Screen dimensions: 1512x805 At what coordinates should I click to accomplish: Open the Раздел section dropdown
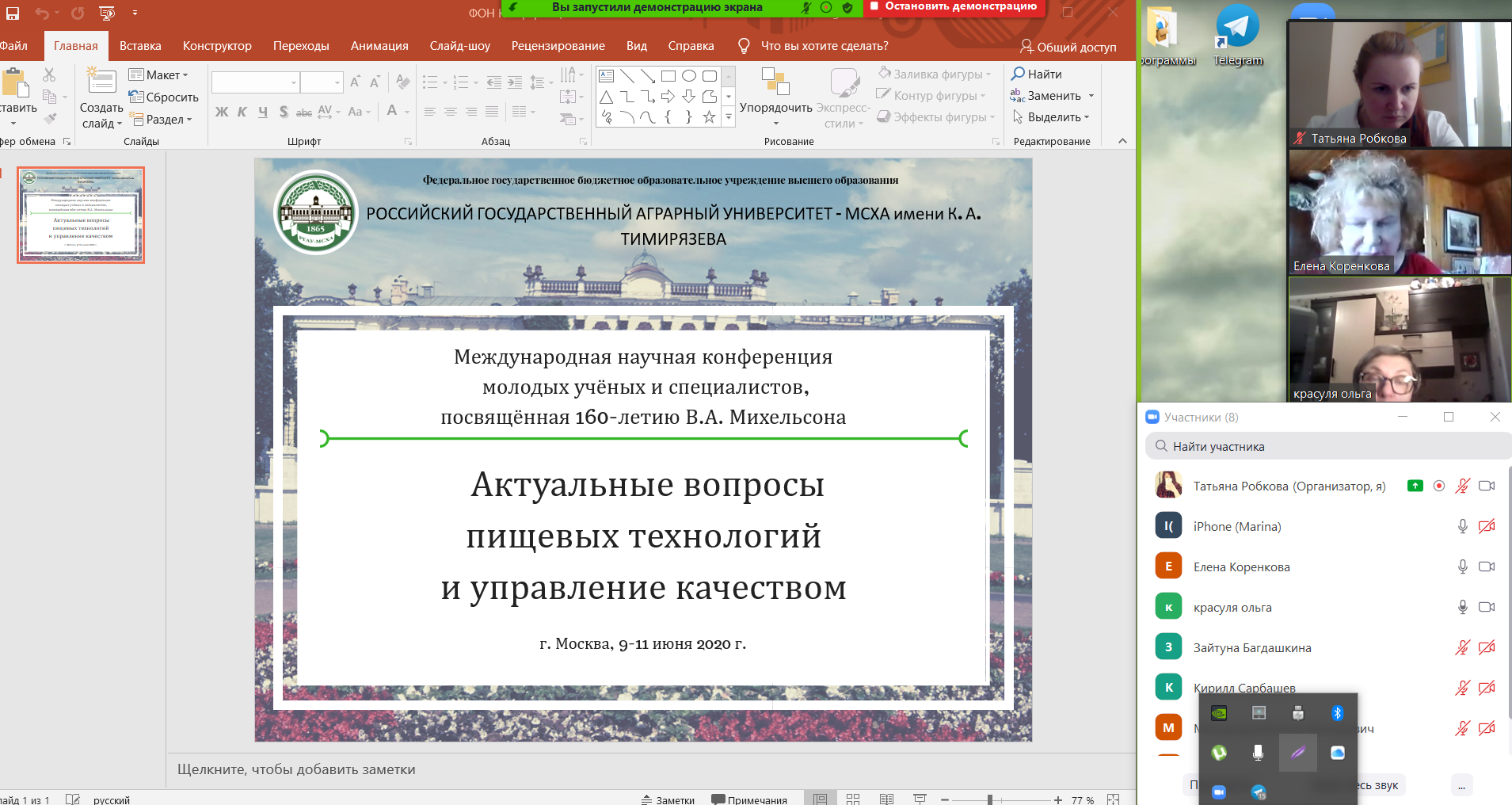(x=163, y=120)
